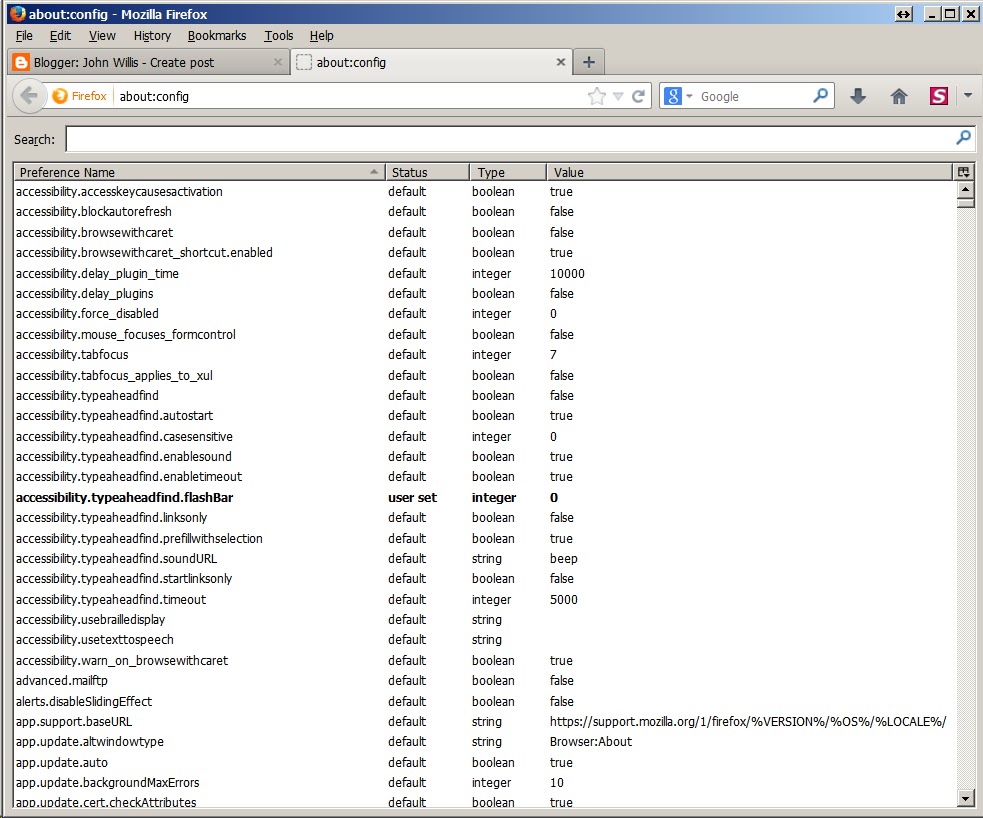Reload the about:config page

pos(639,96)
